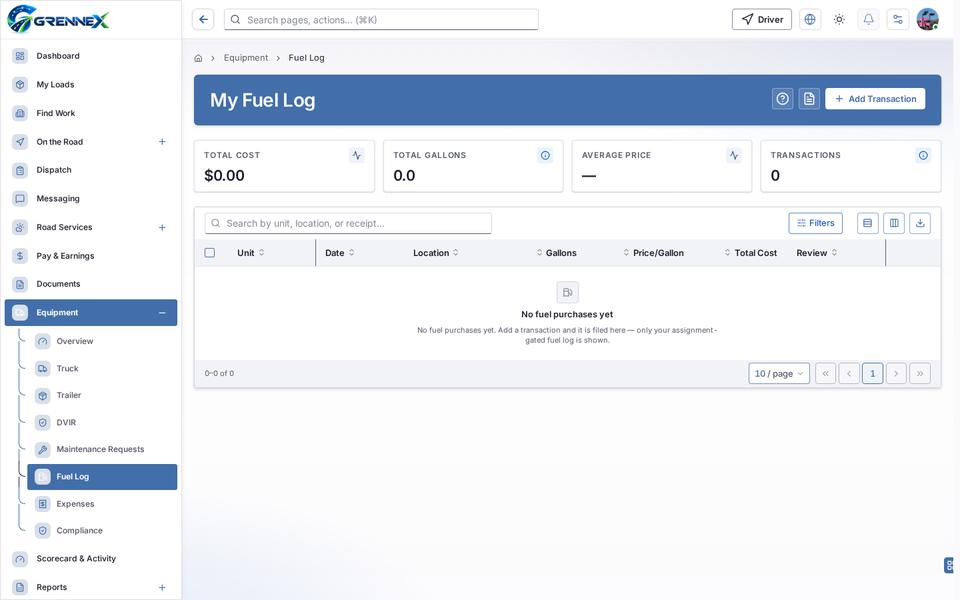Expand the On the Road menu
This screenshot has width=960, height=600.
click(x=162, y=142)
